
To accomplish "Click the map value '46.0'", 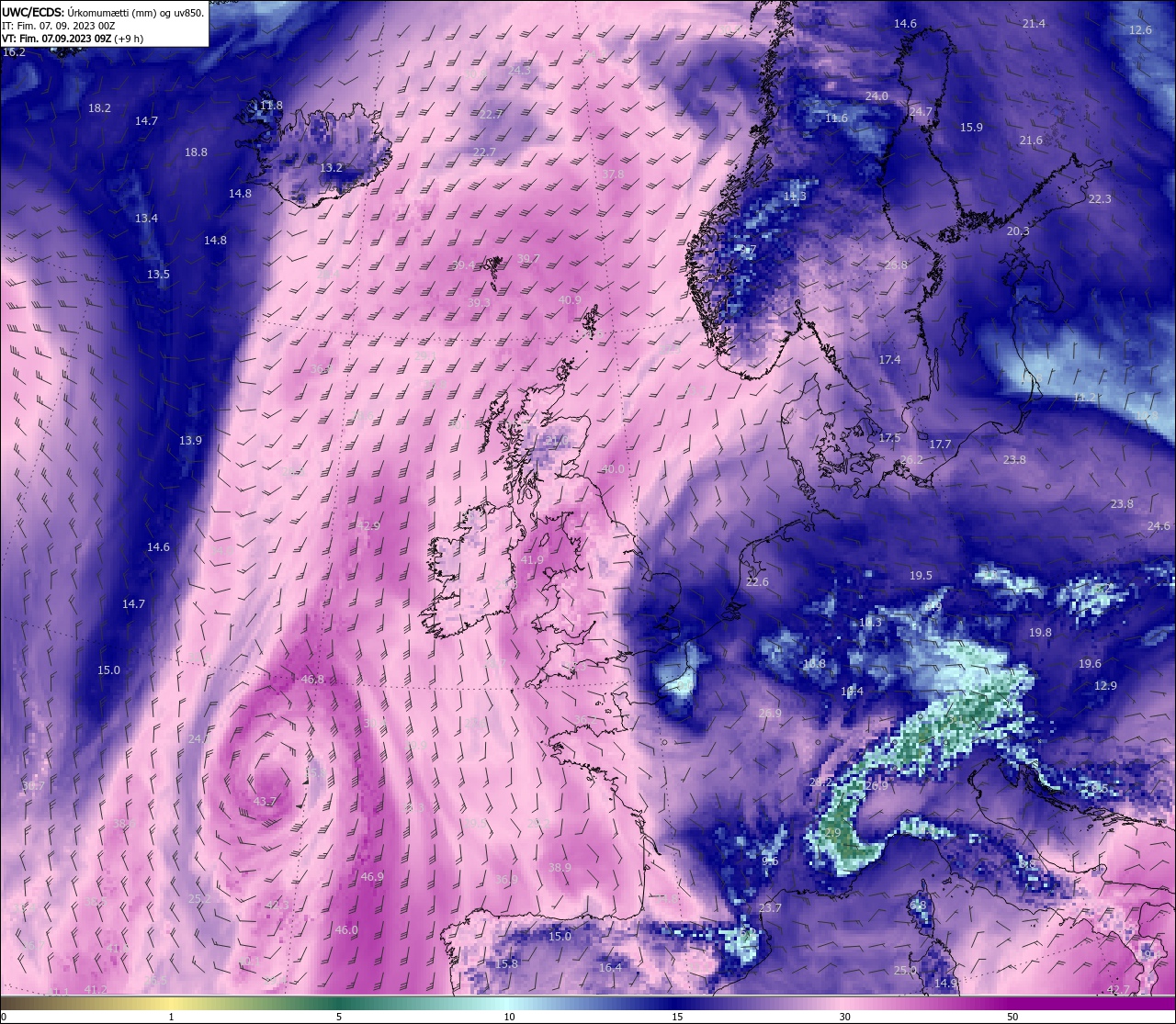I will 346,930.
